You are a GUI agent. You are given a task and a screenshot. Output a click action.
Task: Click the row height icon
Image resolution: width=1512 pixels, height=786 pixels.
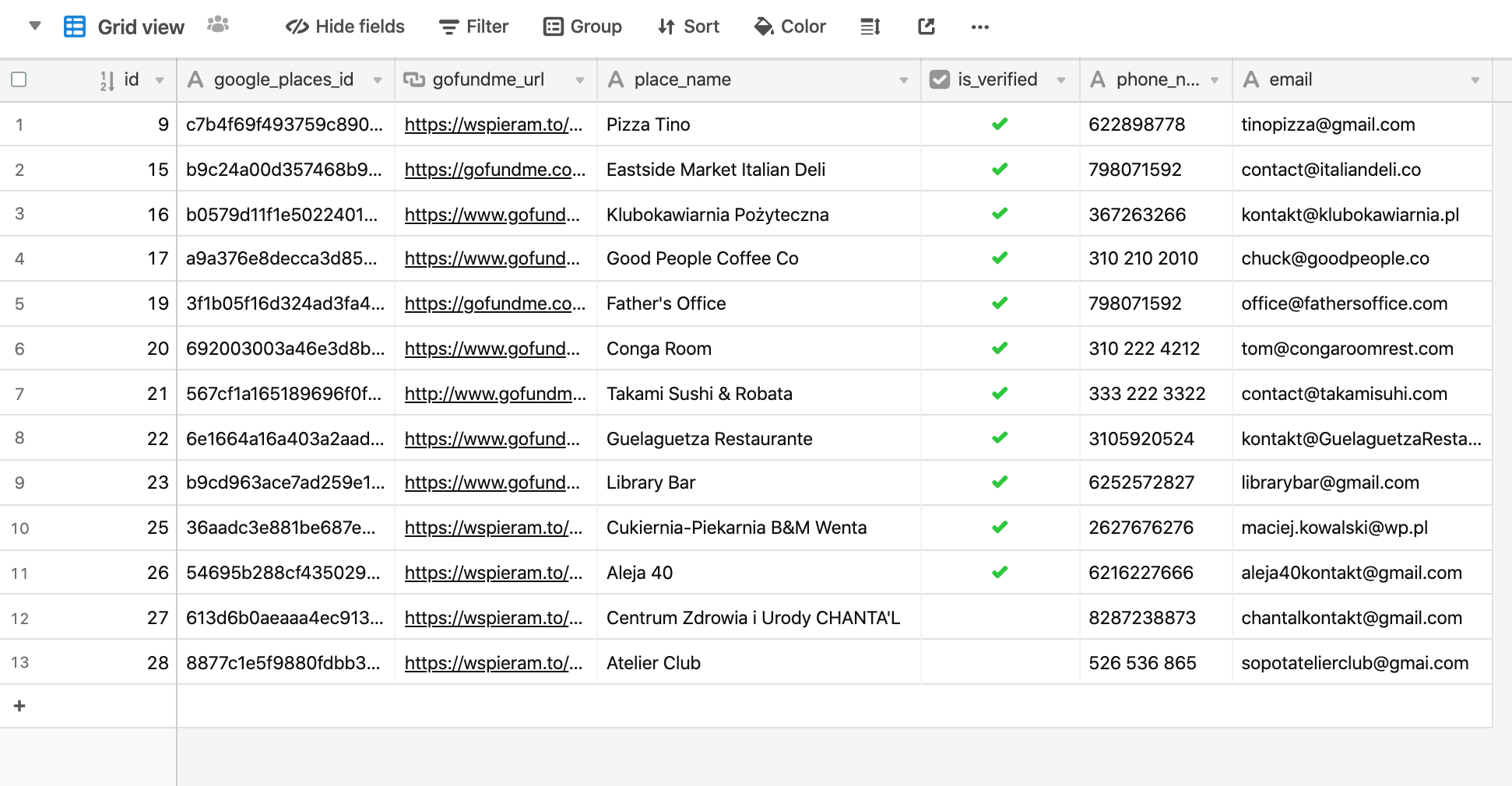click(870, 27)
